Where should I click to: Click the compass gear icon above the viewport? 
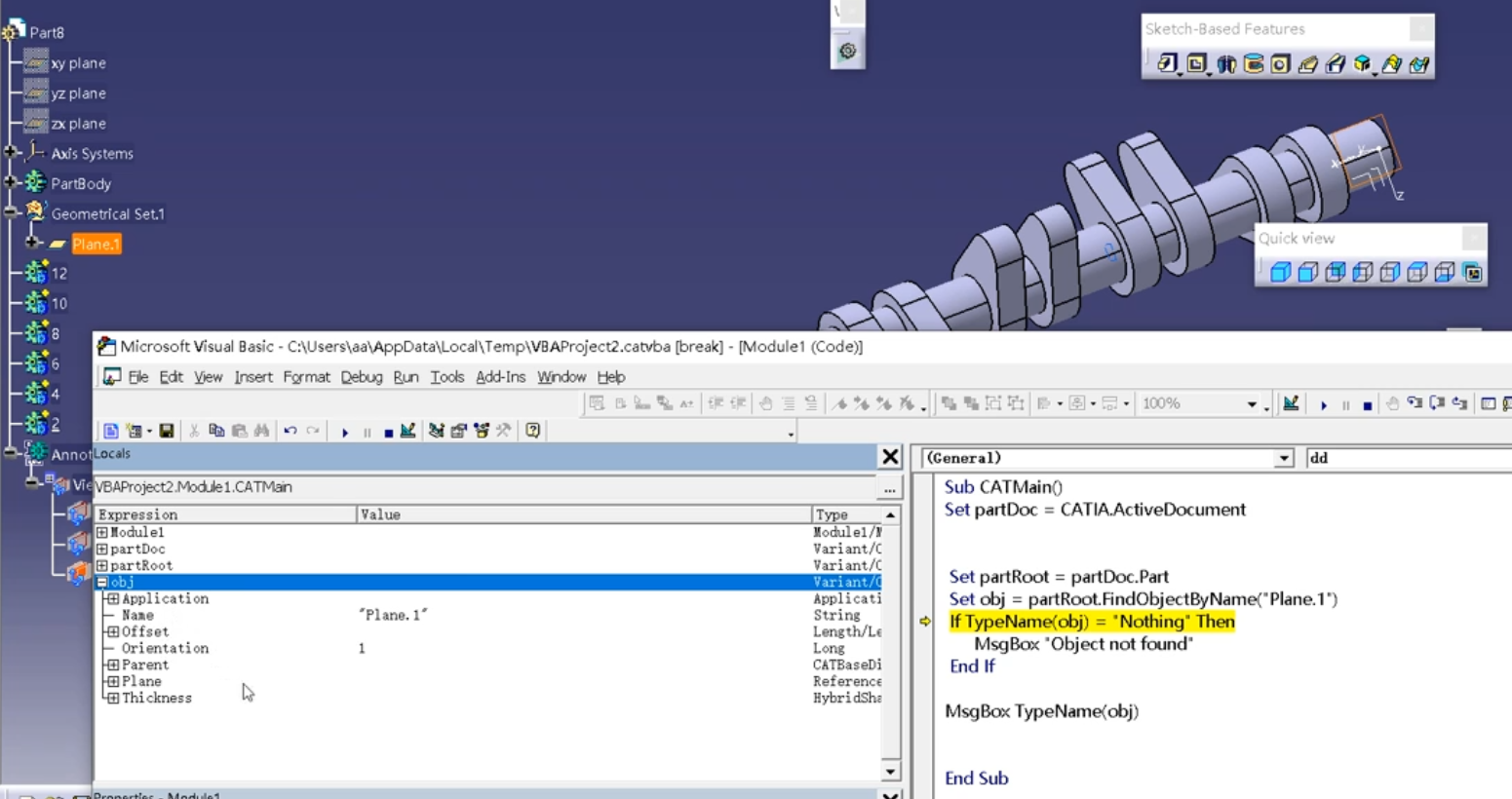(847, 52)
